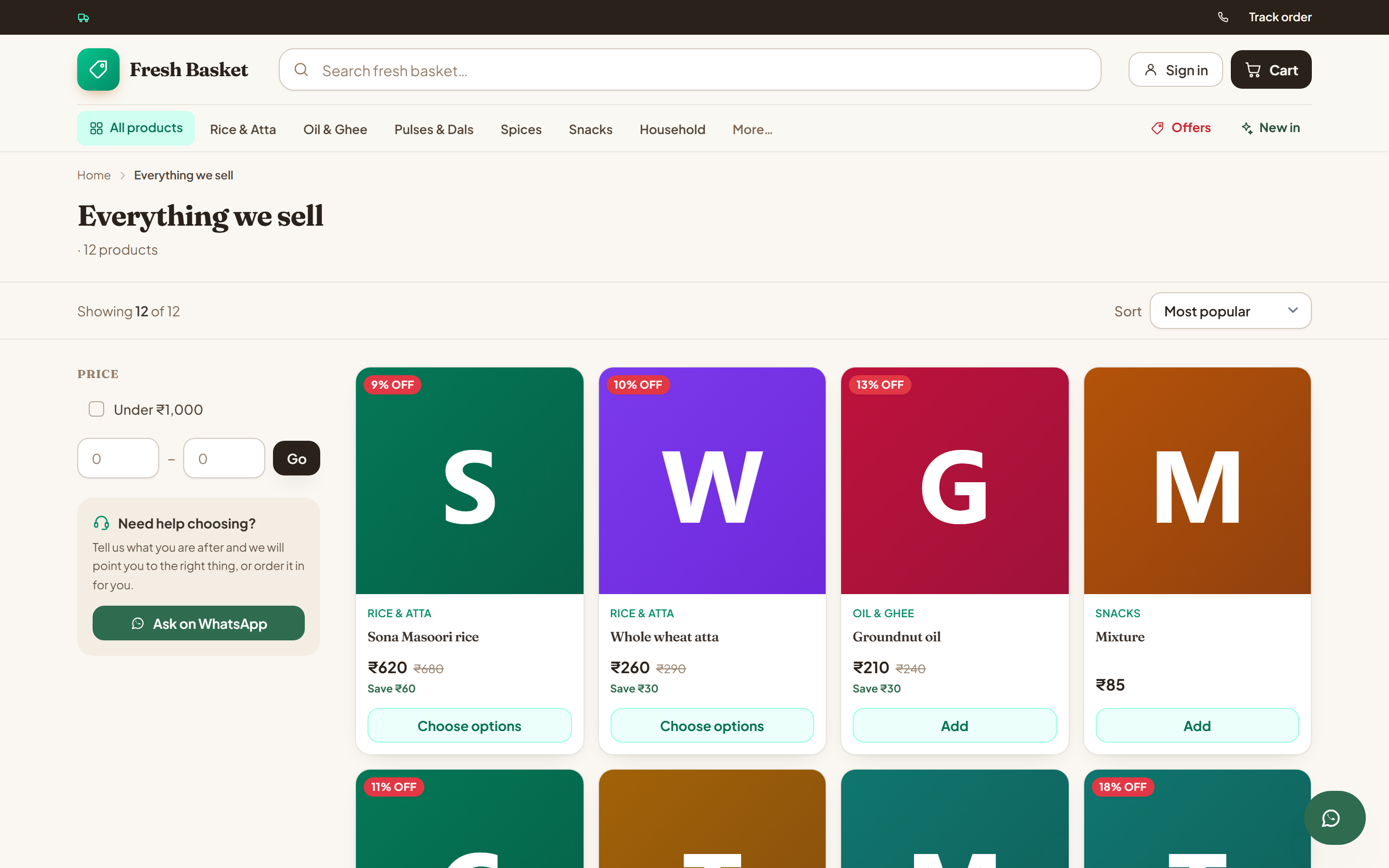Click the 18% OFF badge
This screenshot has height=868, width=1389.
[1123, 787]
